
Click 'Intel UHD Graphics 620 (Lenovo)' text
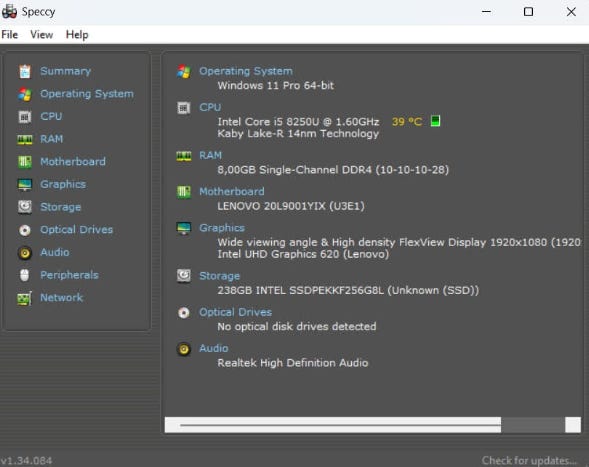click(303, 254)
